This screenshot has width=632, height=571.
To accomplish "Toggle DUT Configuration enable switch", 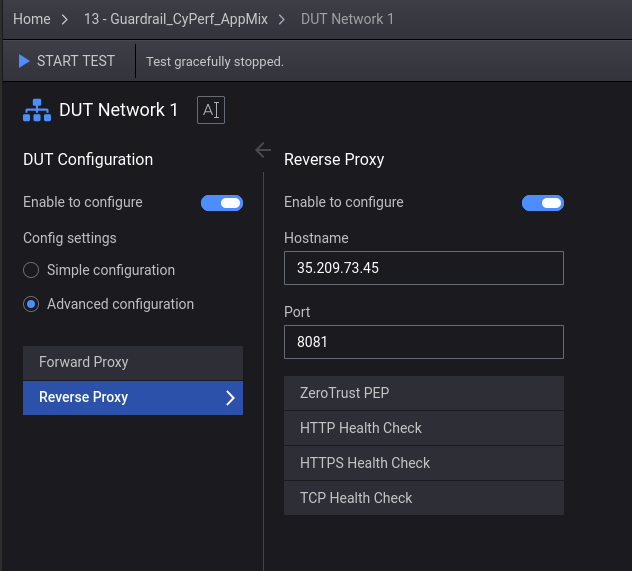I will point(222,203).
